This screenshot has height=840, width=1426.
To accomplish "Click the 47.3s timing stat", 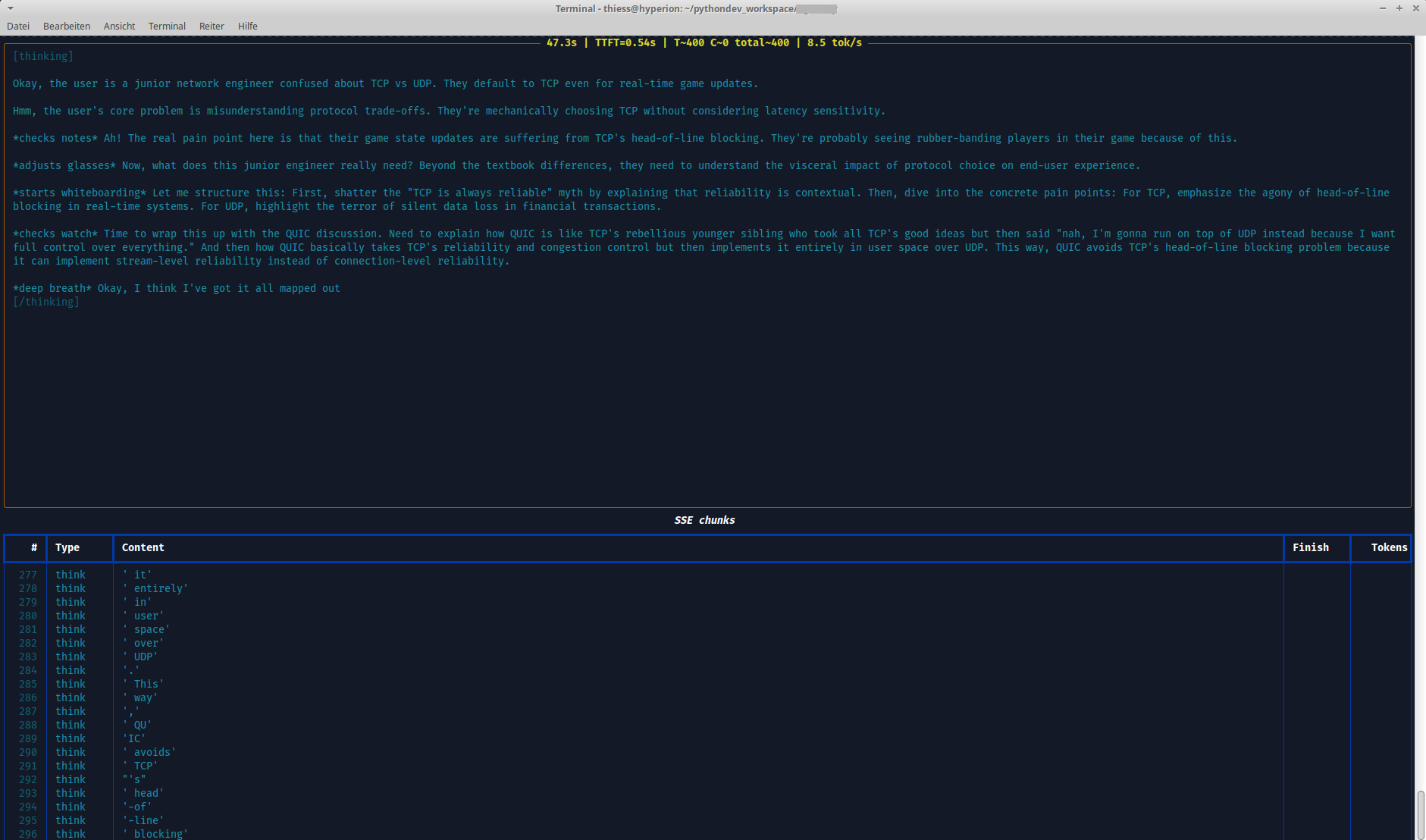I will click(x=563, y=42).
